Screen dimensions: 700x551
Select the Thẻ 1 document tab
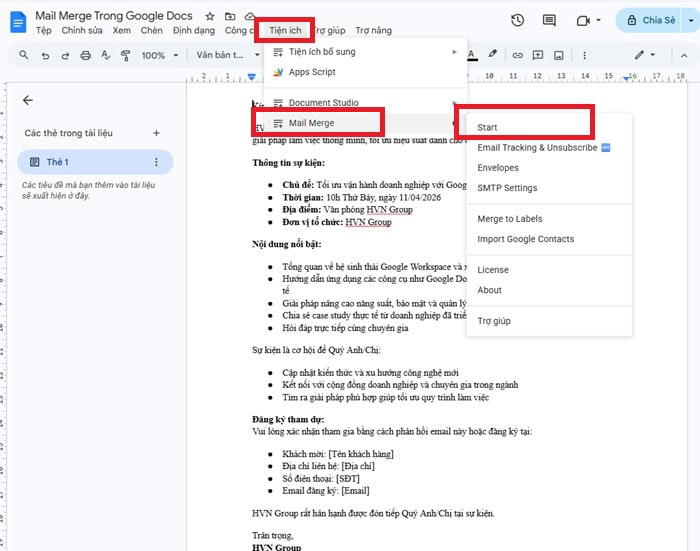(x=95, y=162)
